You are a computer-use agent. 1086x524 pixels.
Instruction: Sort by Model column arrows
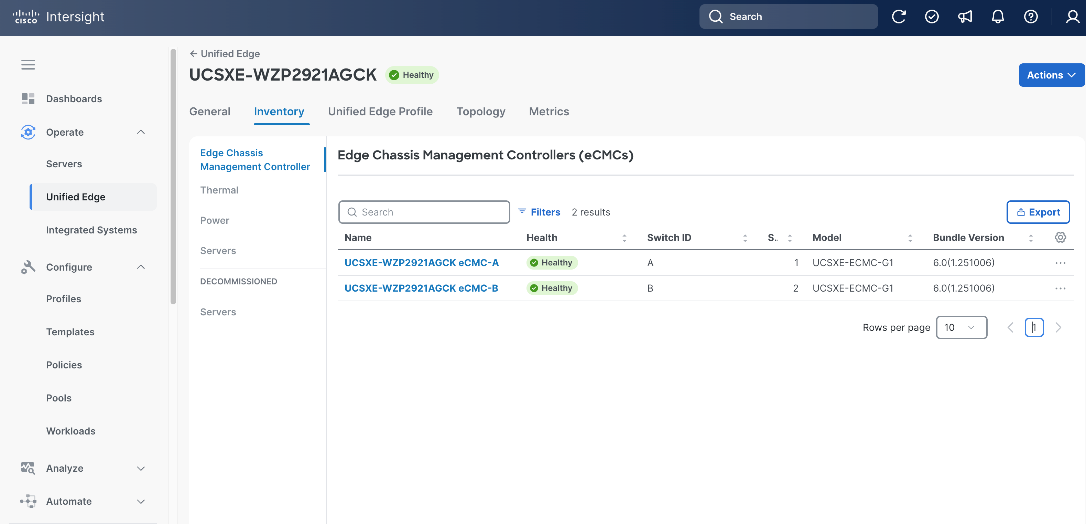pyautogui.click(x=910, y=238)
